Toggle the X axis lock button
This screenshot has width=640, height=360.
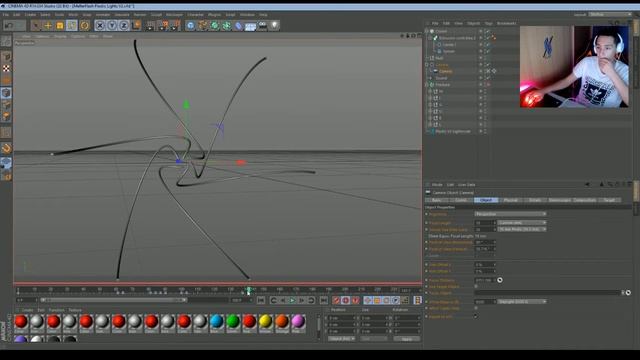100,26
